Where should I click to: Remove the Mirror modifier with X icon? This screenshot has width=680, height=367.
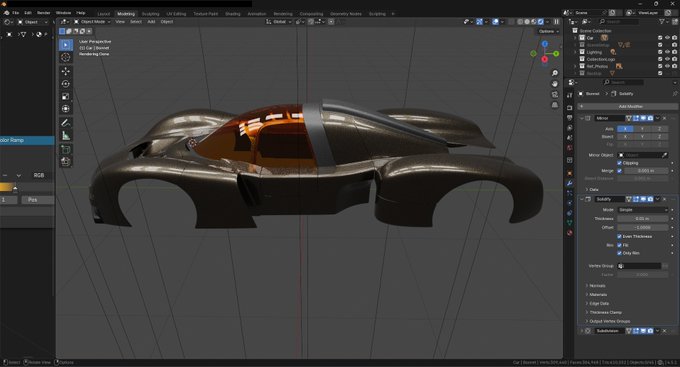point(664,118)
